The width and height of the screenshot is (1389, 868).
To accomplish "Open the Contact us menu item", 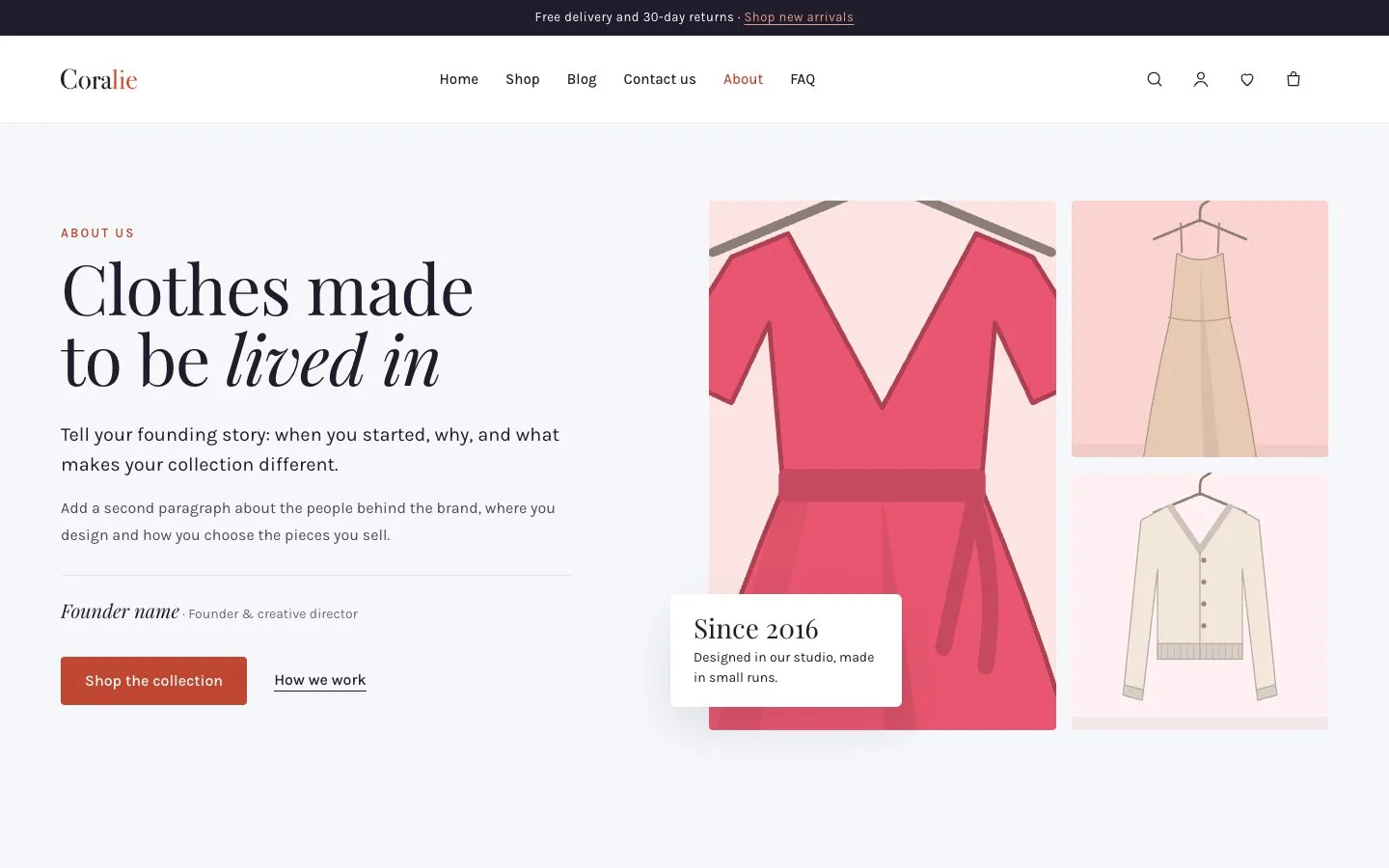I will pyautogui.click(x=660, y=79).
